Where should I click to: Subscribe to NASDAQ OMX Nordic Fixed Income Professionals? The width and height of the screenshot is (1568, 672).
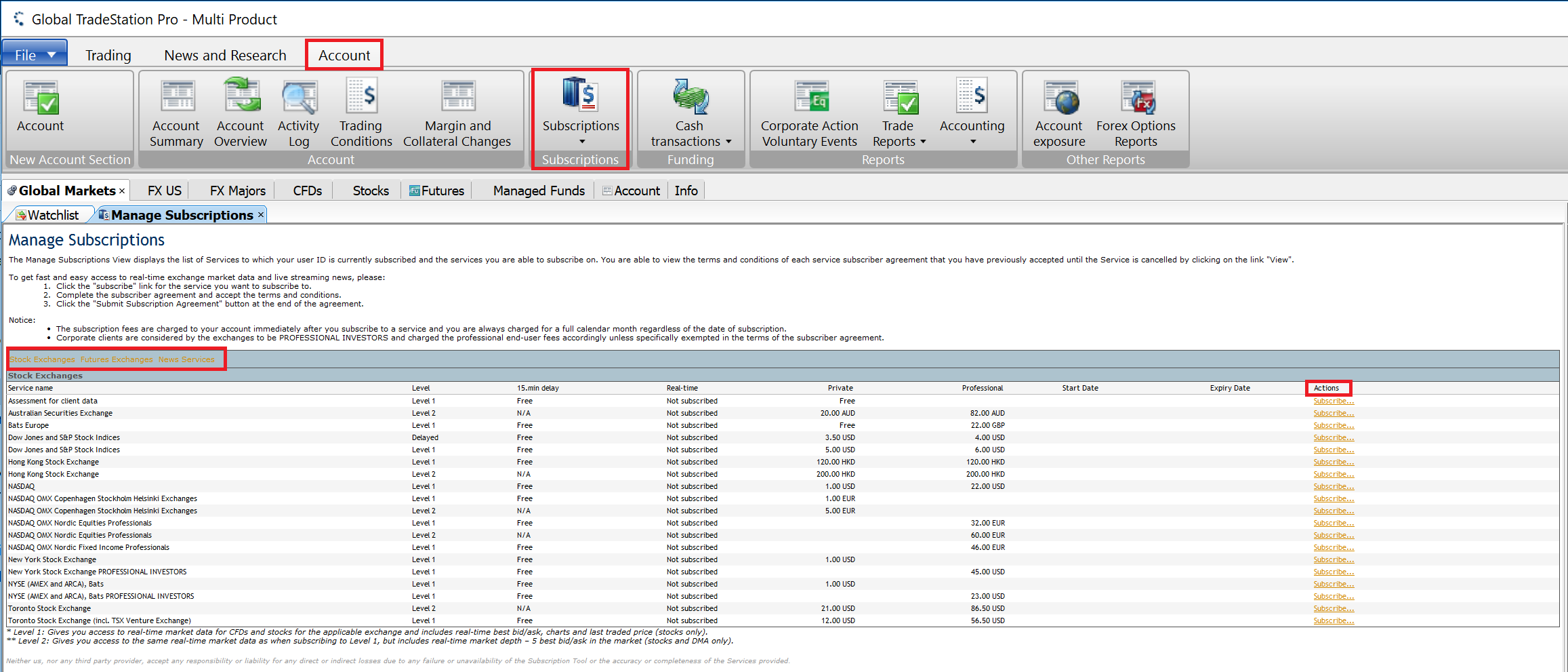point(1334,547)
